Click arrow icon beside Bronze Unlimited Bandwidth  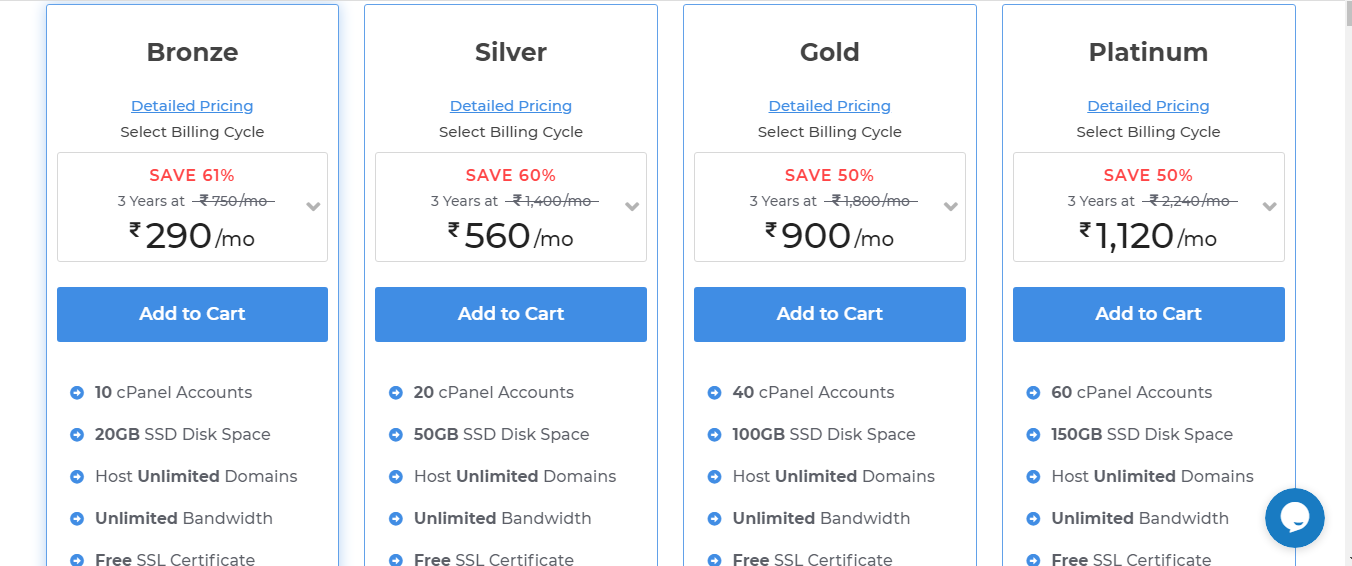[77, 519]
